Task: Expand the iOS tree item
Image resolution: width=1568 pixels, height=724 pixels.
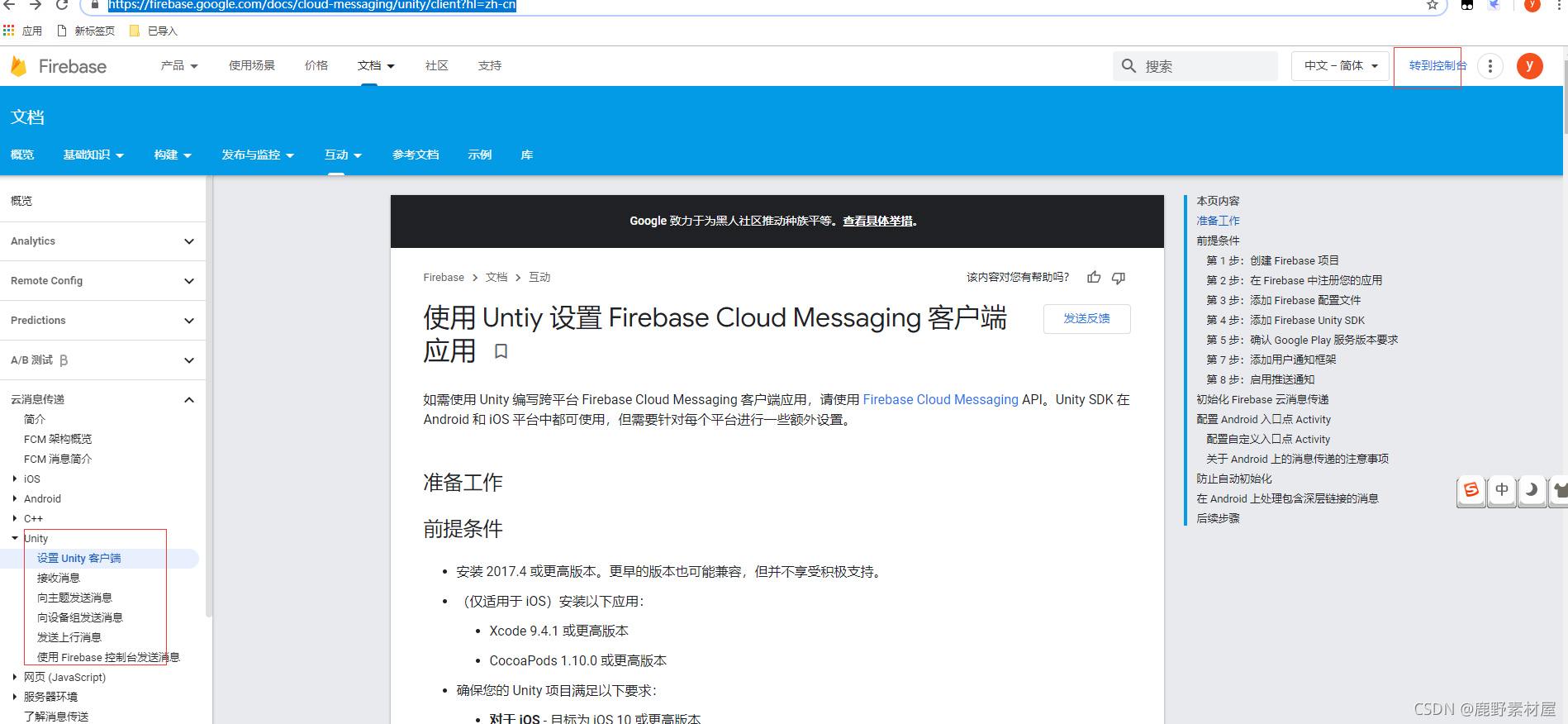Action: 15,479
